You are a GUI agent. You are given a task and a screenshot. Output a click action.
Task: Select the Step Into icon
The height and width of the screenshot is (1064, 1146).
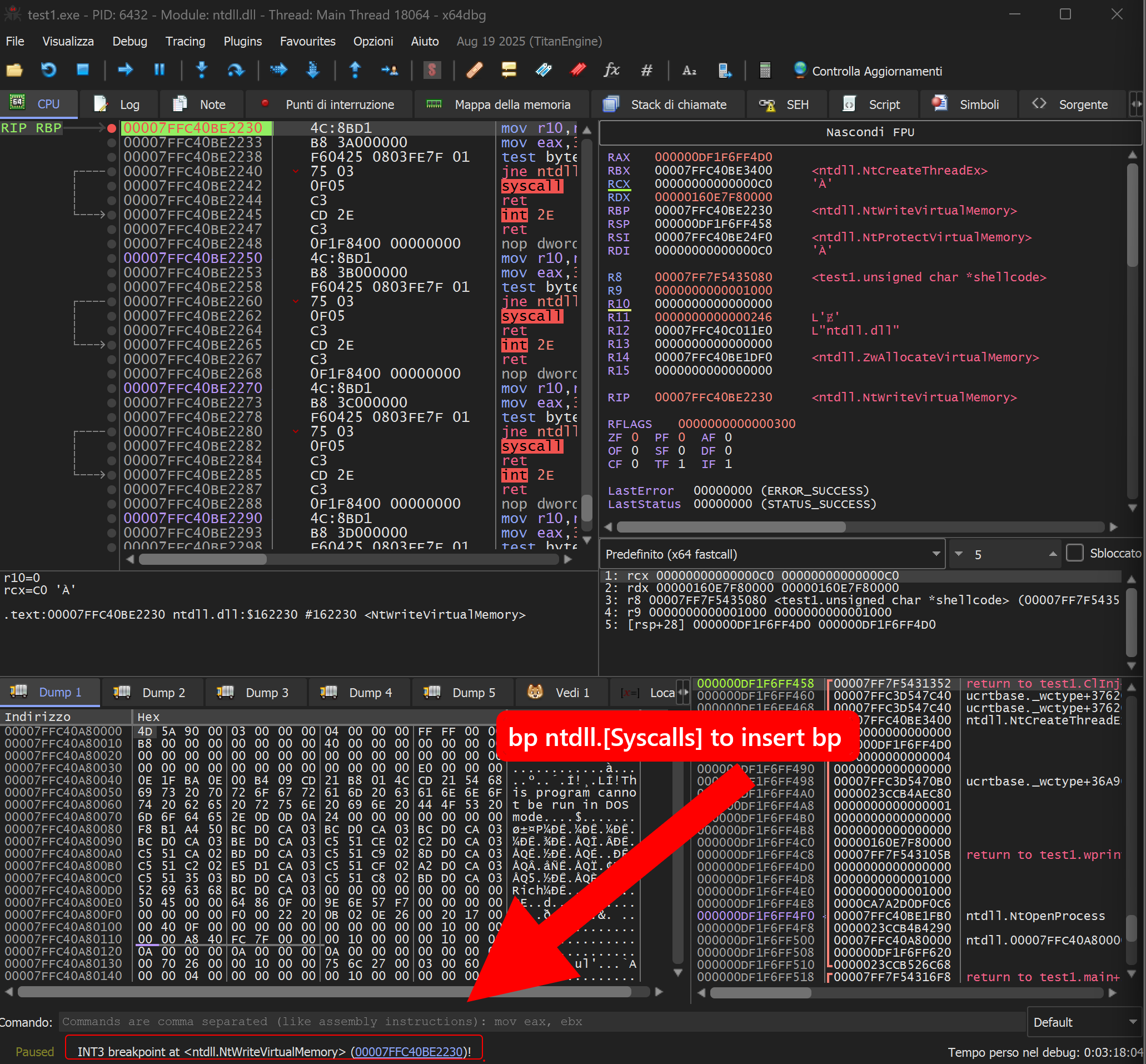coord(201,70)
